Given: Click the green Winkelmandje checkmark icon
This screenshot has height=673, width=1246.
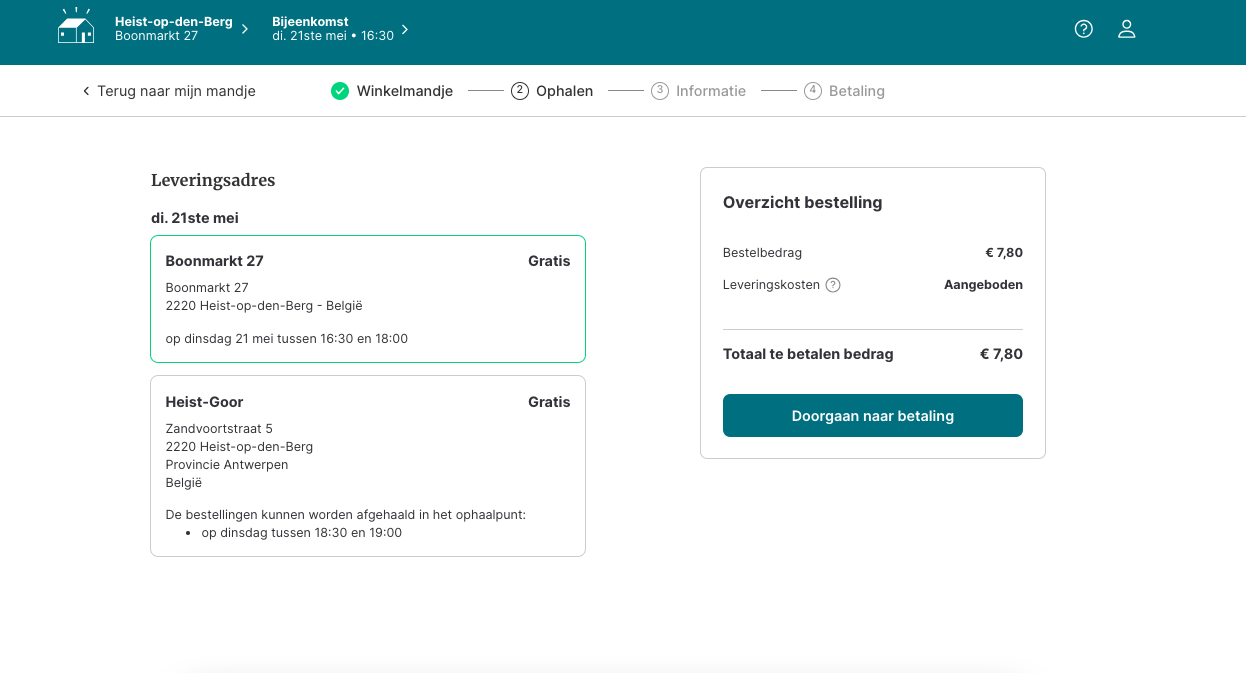Looking at the screenshot, I should 340,91.
